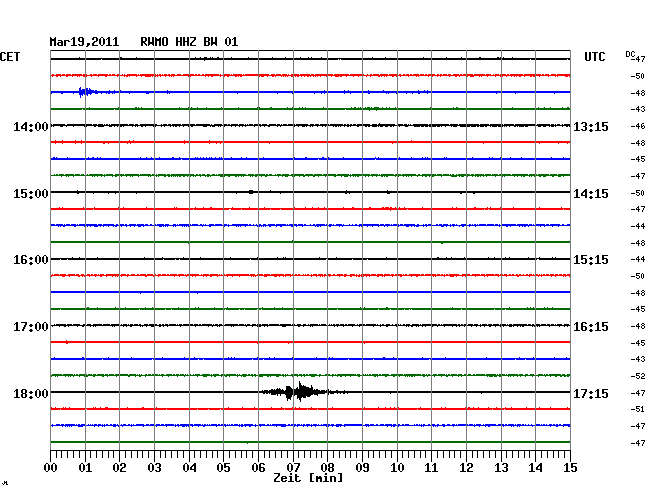Click minute tick label 09

coord(362,468)
